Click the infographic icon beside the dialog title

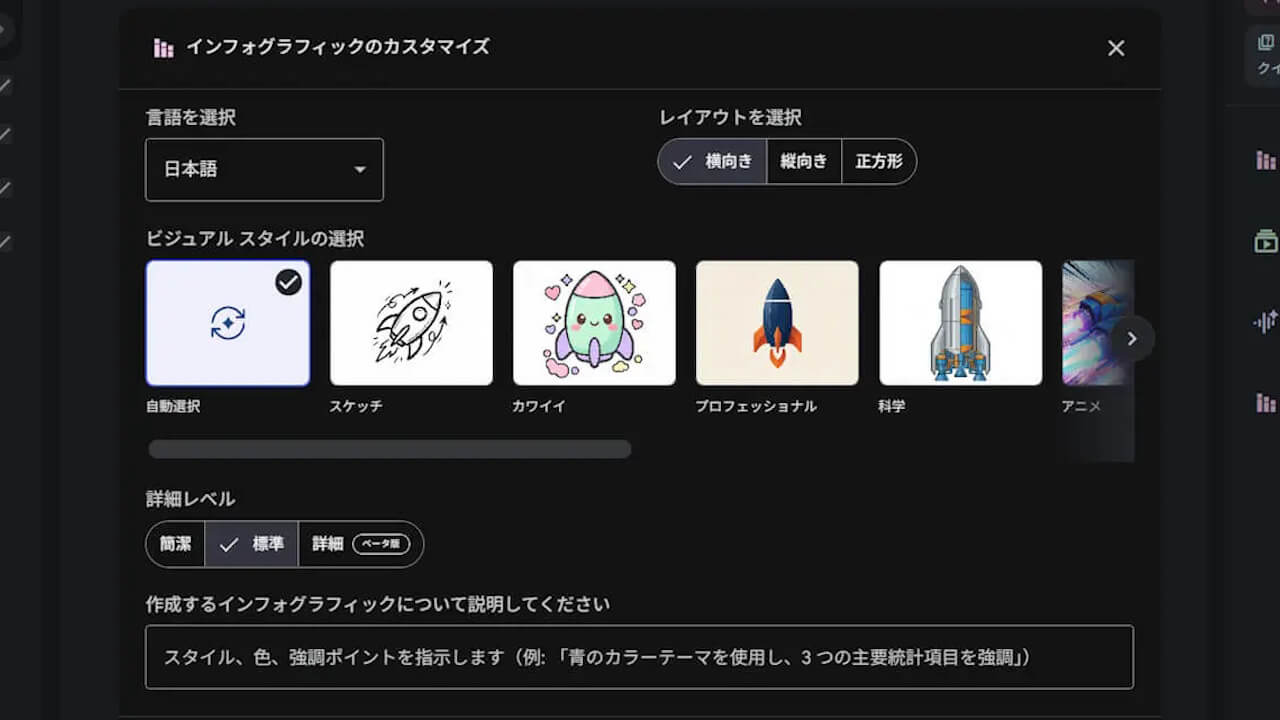pyautogui.click(x=162, y=47)
